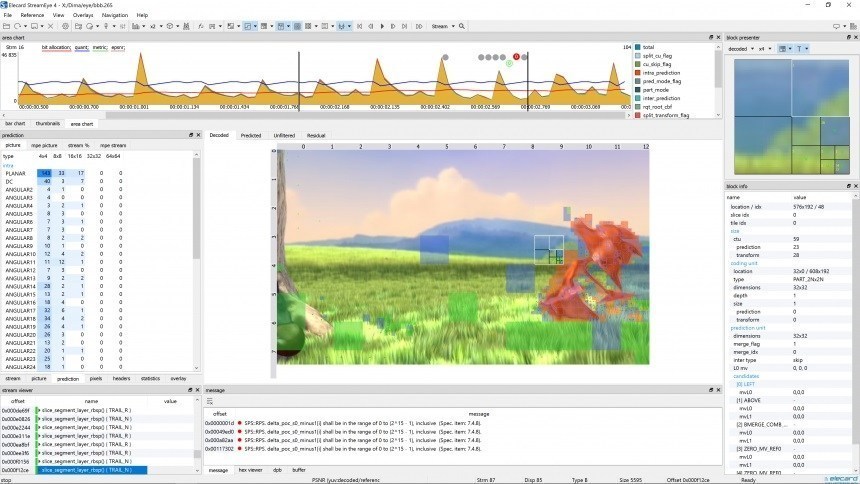Open the x4 zoom dropdown in block presenter
The height and width of the screenshot is (484, 860).
765,49
